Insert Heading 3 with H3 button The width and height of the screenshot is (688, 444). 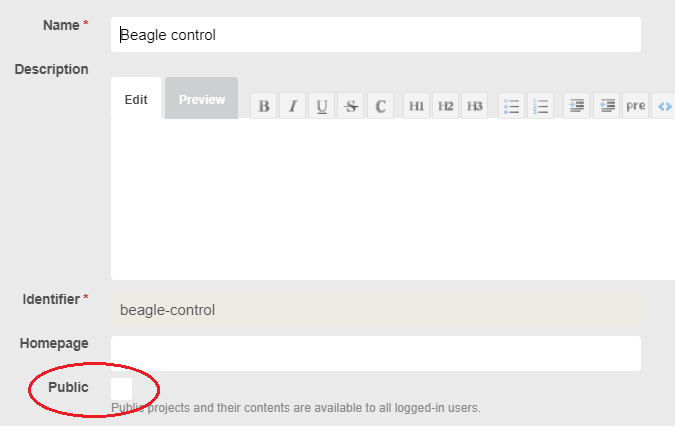[x=474, y=106]
